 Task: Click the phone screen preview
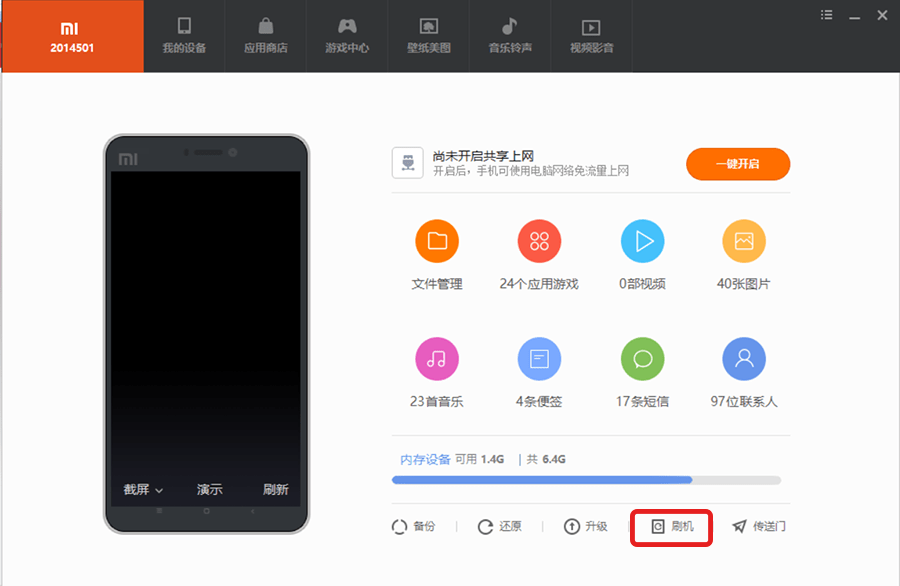205,339
